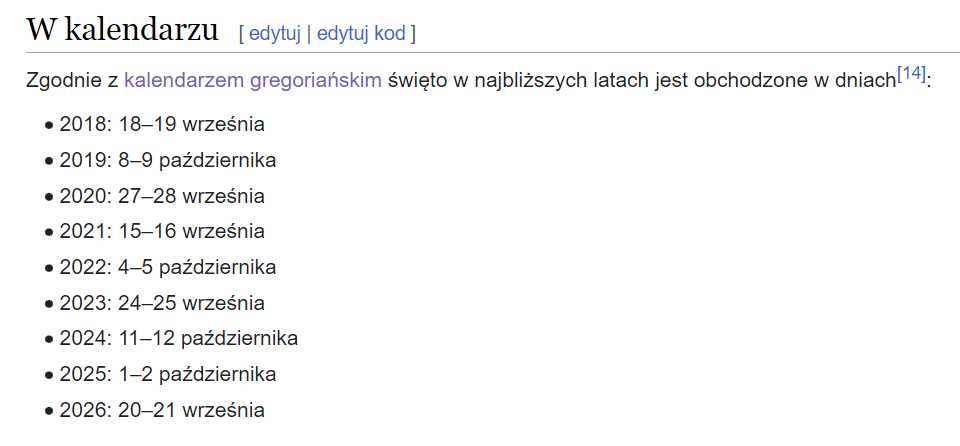Select the 2024: 11–12 października entry
Image resolution: width=960 pixels, height=446 pixels.
pos(179,339)
